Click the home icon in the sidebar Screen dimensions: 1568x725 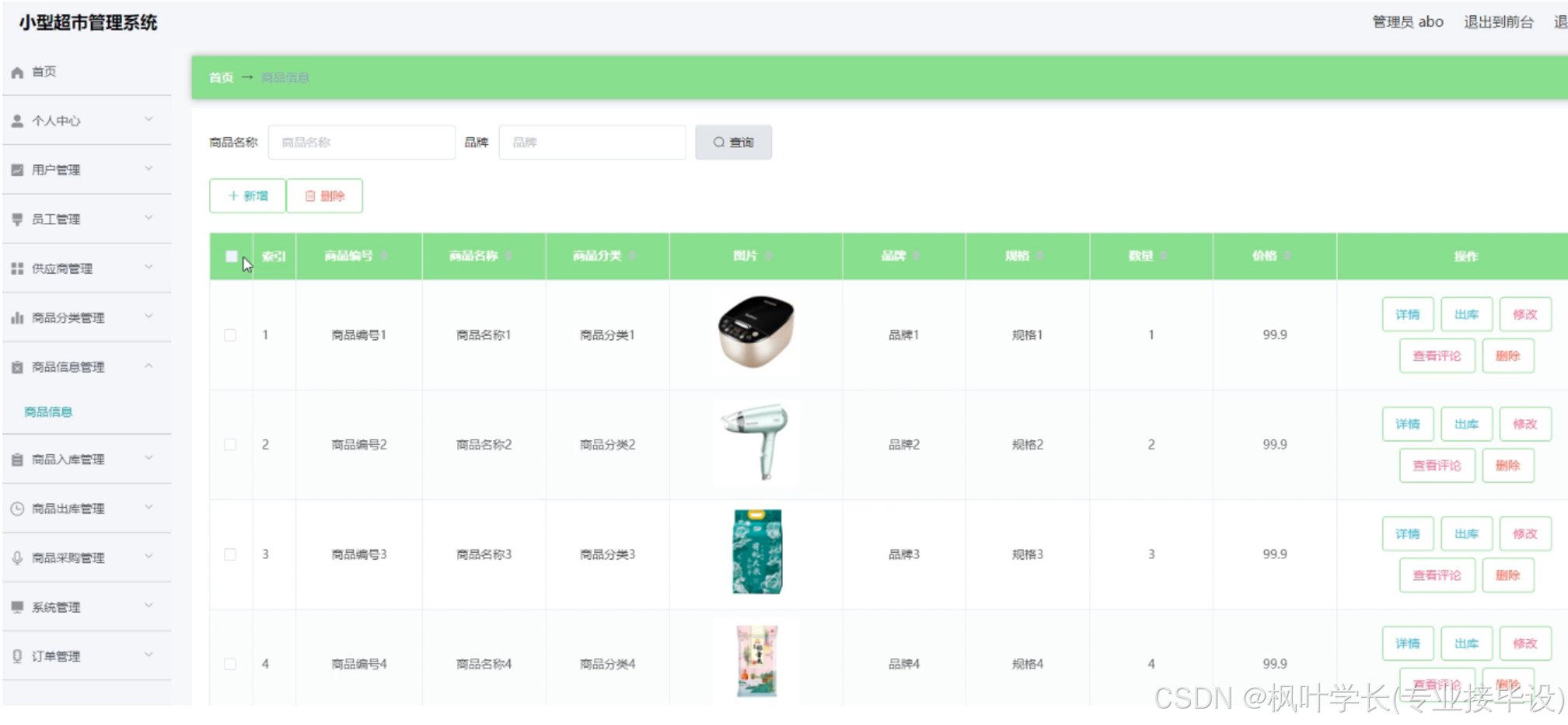pos(17,72)
